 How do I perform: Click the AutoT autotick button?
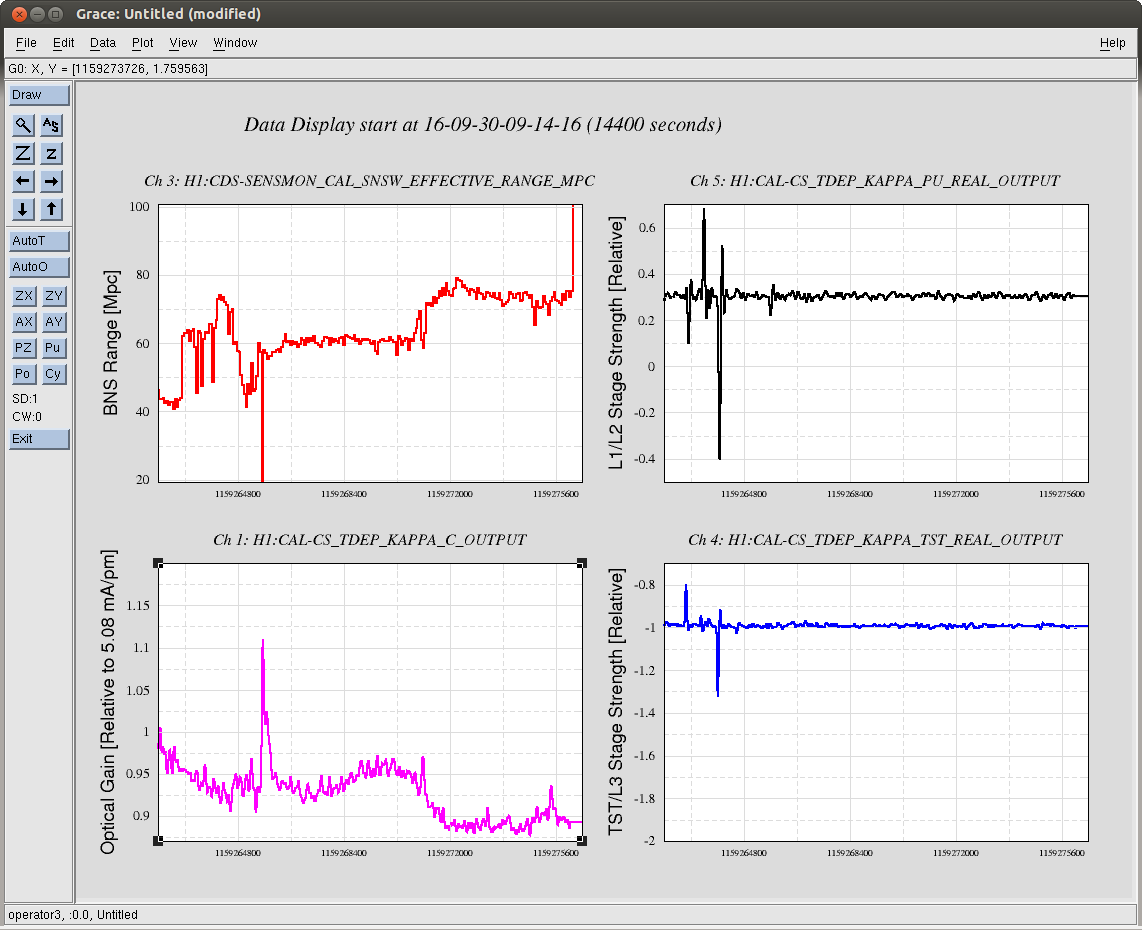39,240
